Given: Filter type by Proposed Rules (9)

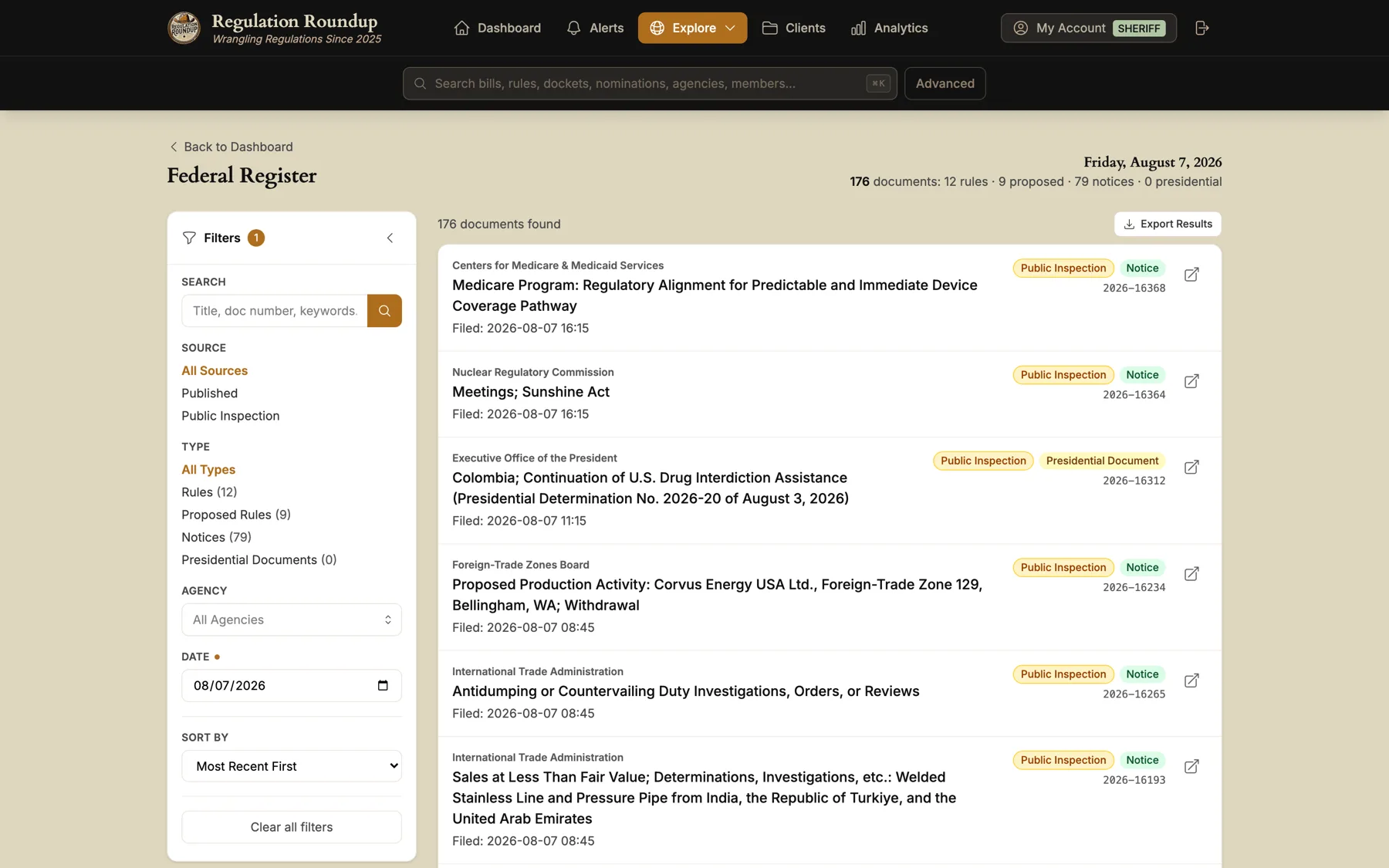Looking at the screenshot, I should [236, 514].
